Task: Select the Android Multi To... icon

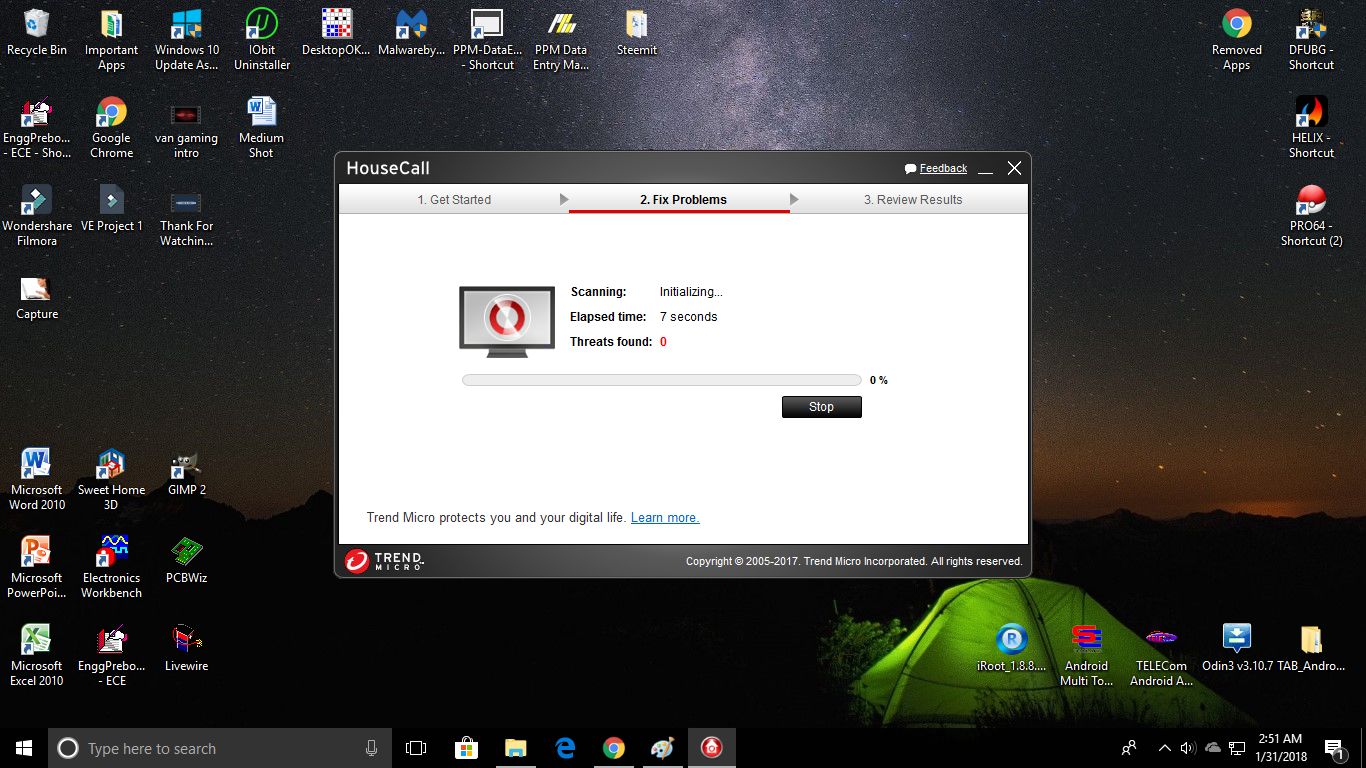Action: [1086, 656]
